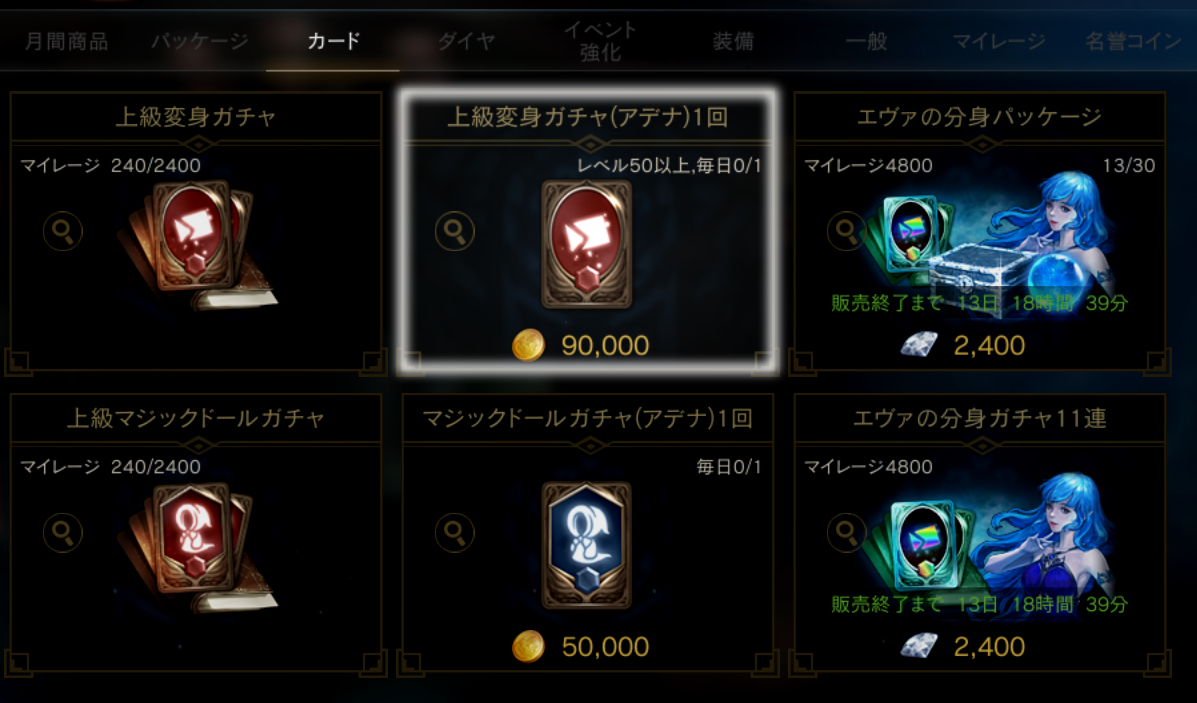Open the 装備 tab
The width and height of the screenshot is (1197, 703).
click(x=733, y=41)
